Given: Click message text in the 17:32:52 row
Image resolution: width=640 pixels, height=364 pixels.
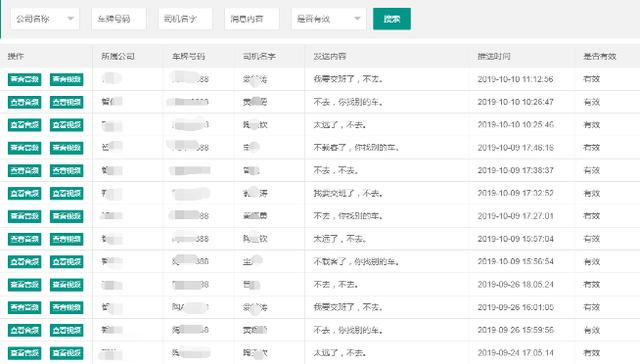Looking at the screenshot, I should pos(348,193).
